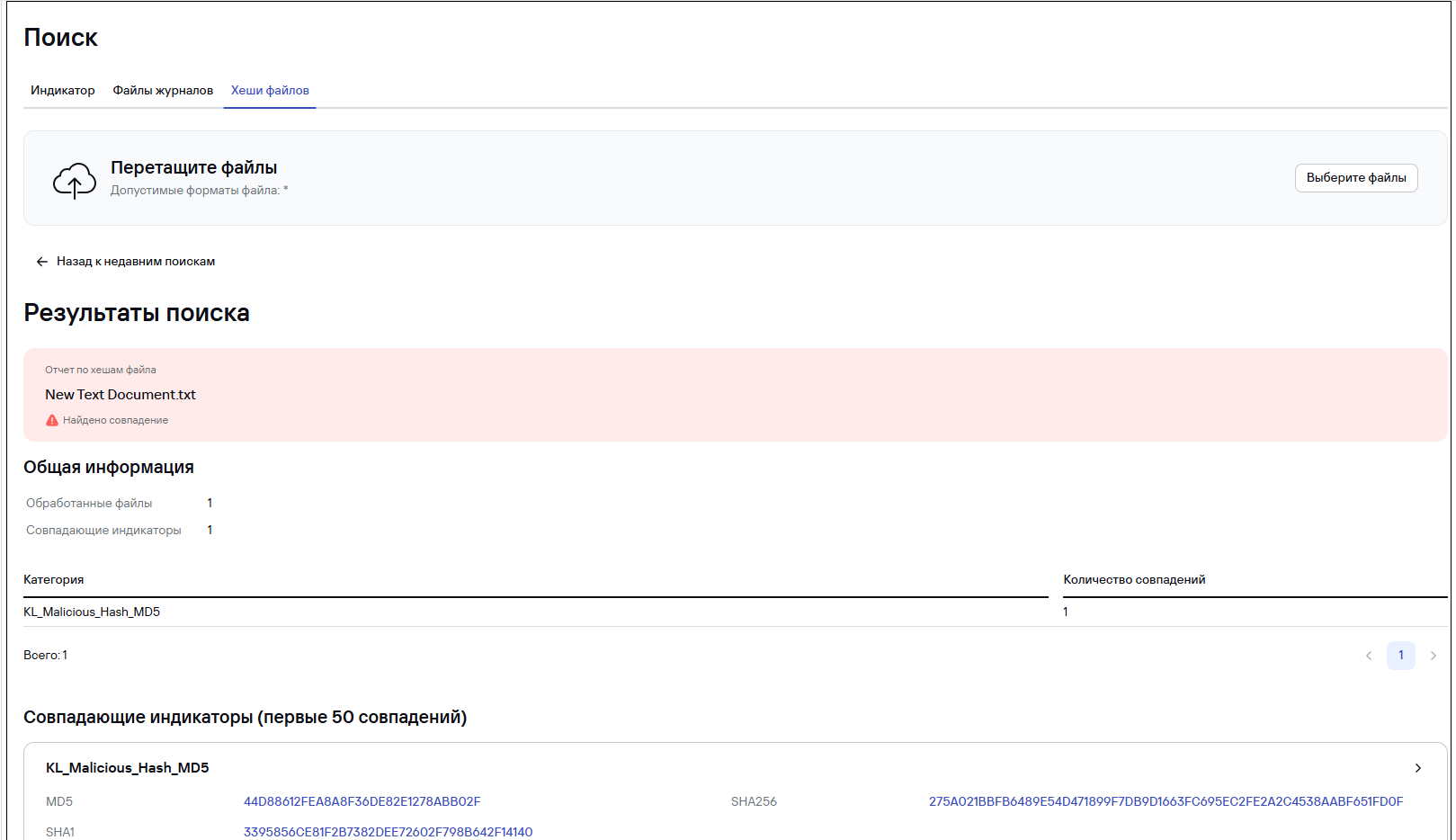This screenshot has height=840, width=1456.
Task: Click the Допустимые форматы файла text
Action: tap(199, 191)
